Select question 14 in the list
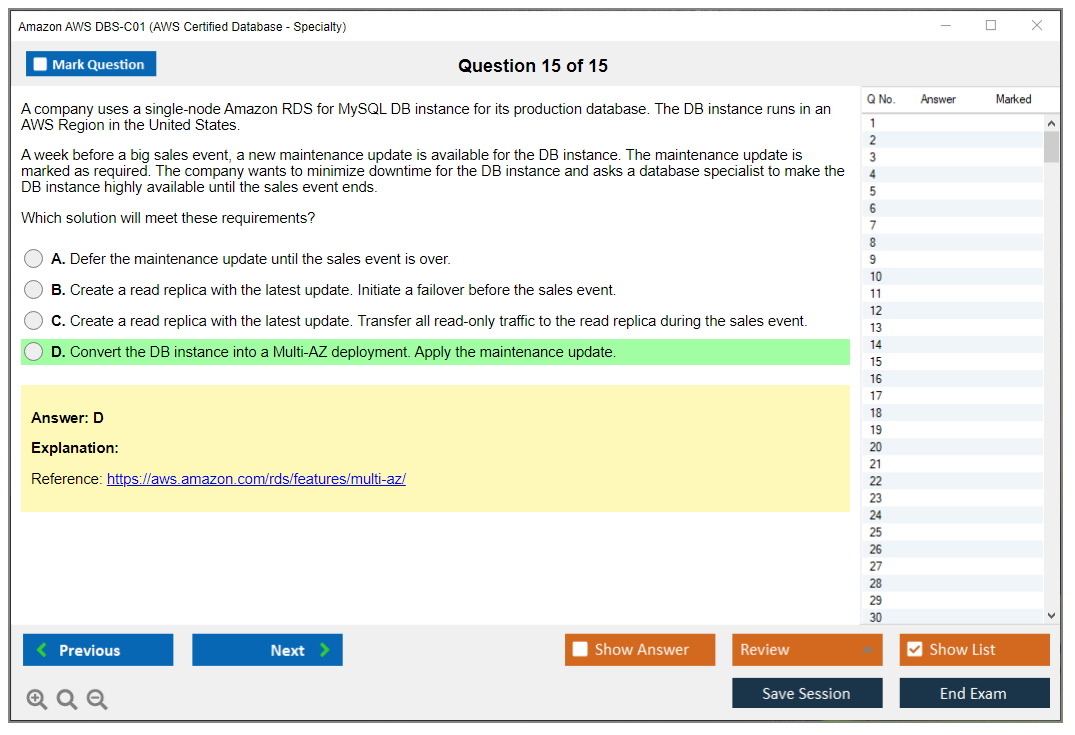This screenshot has height=735, width=1075. pos(876,344)
